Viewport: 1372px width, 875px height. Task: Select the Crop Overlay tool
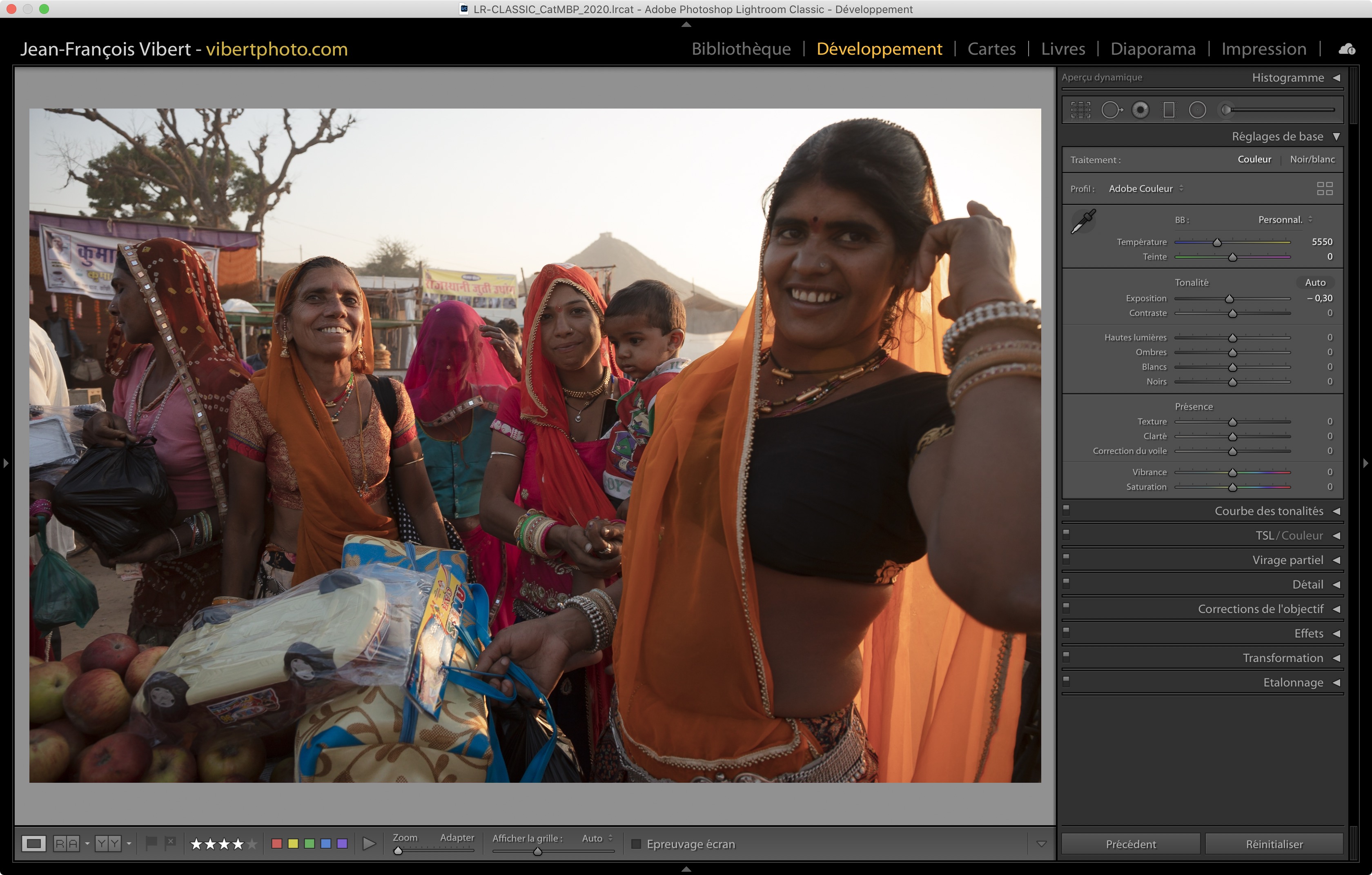[x=1080, y=110]
